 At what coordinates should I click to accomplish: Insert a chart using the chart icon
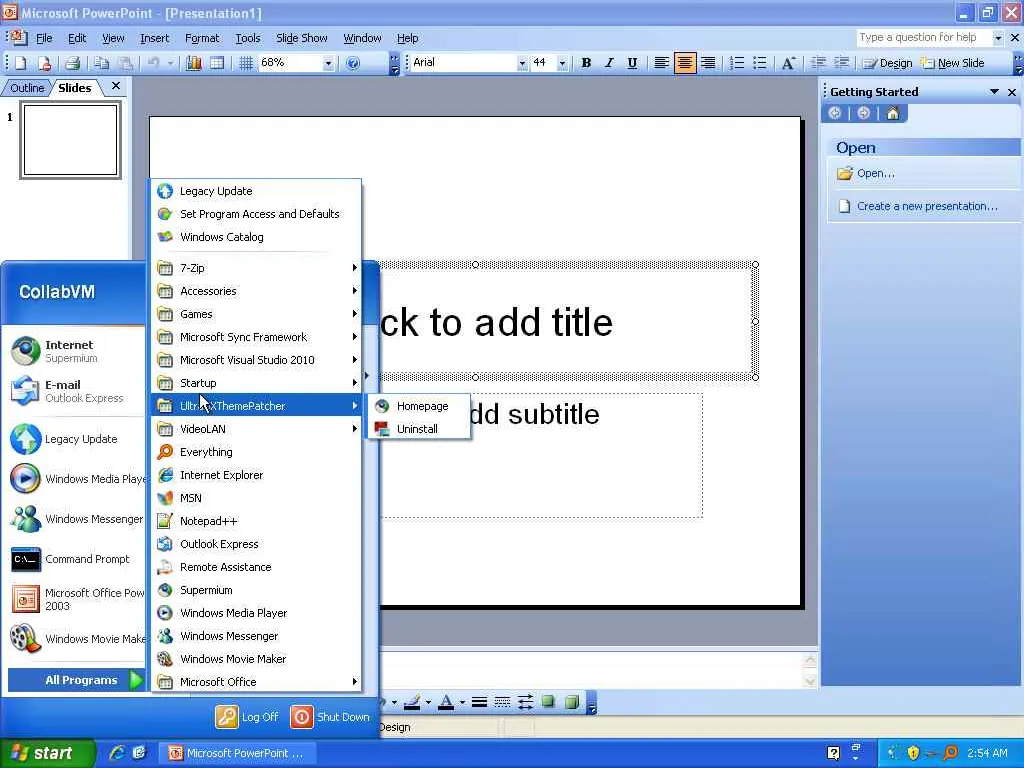[194, 63]
